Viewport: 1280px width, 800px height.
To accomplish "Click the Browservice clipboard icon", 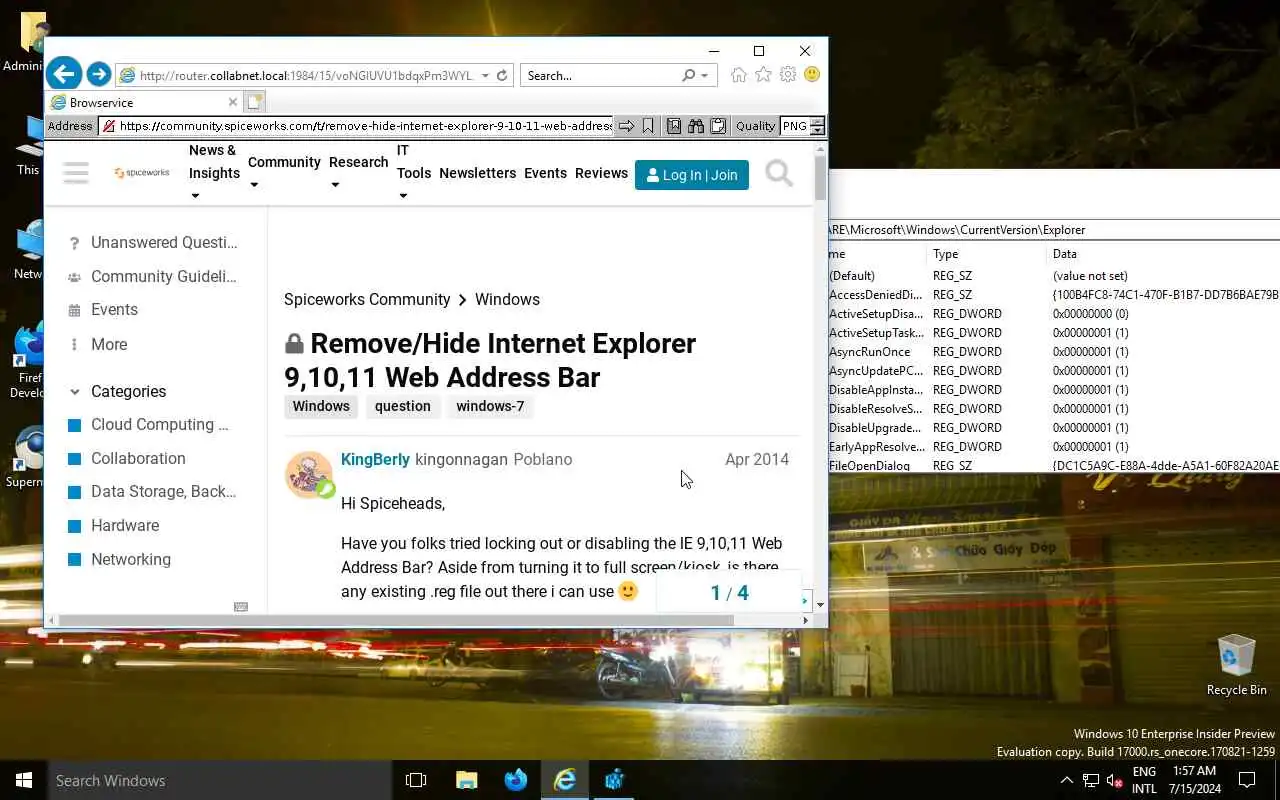I will point(718,126).
